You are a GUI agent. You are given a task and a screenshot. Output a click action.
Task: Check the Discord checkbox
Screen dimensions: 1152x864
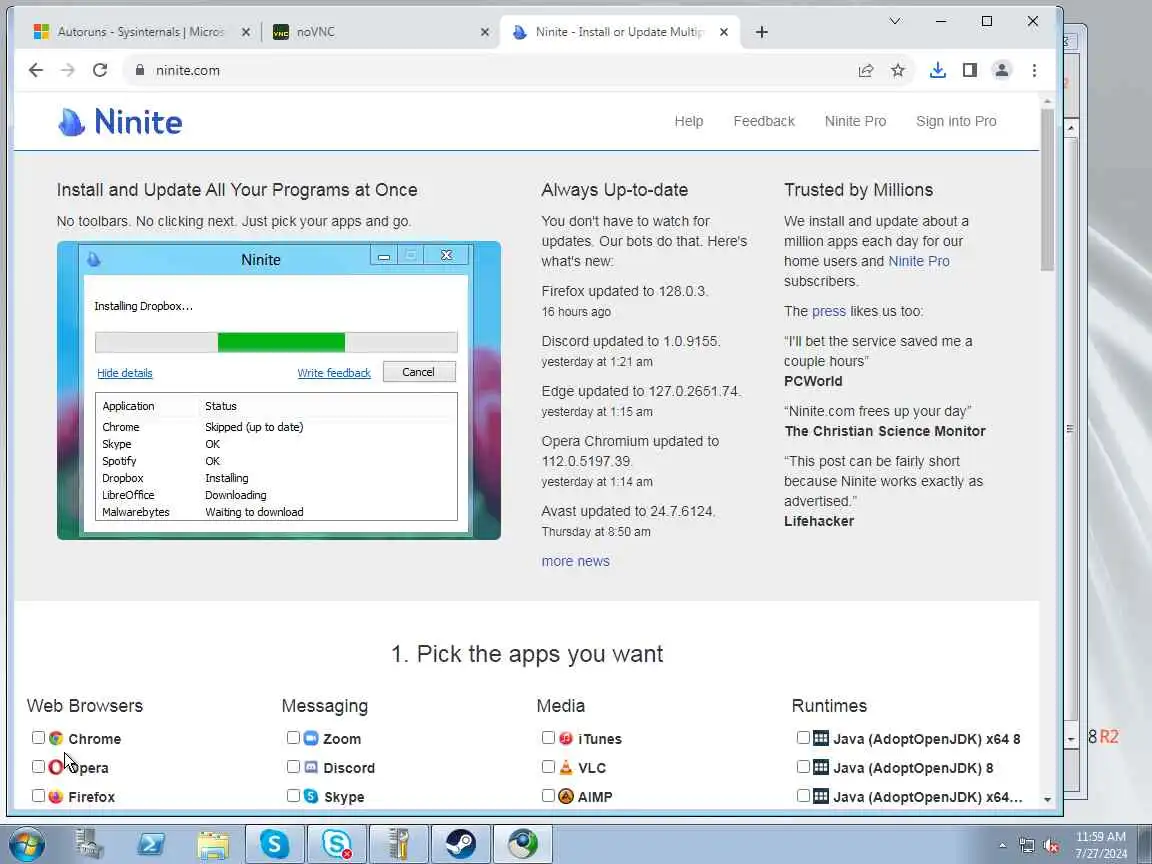pos(293,766)
